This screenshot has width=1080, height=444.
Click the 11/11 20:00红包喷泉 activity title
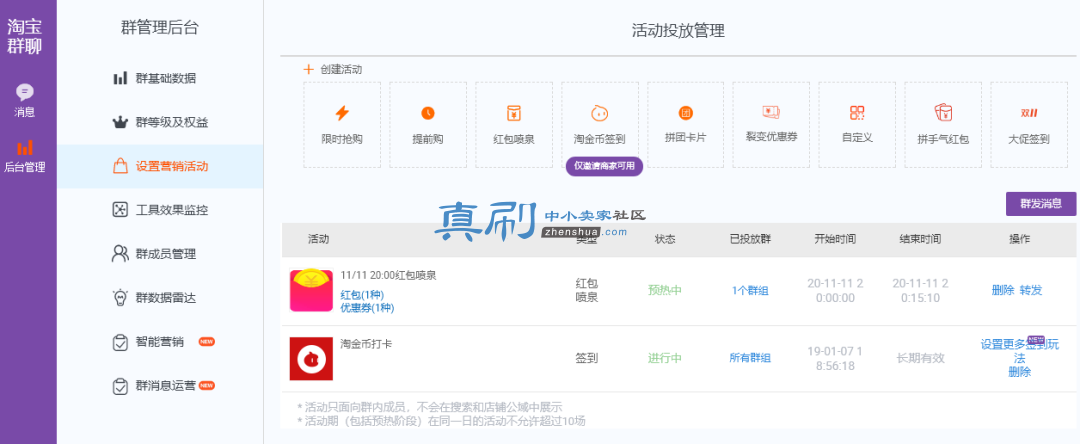point(388,275)
